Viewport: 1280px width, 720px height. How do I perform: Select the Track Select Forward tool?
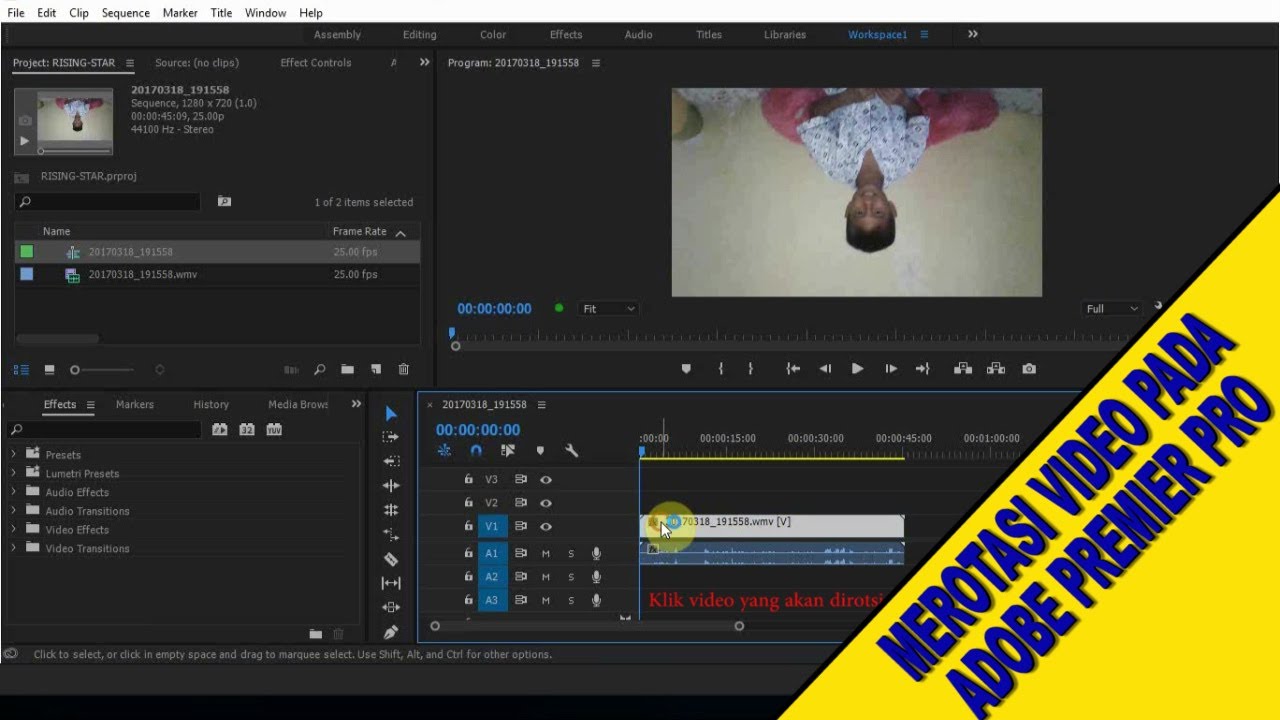pyautogui.click(x=391, y=437)
